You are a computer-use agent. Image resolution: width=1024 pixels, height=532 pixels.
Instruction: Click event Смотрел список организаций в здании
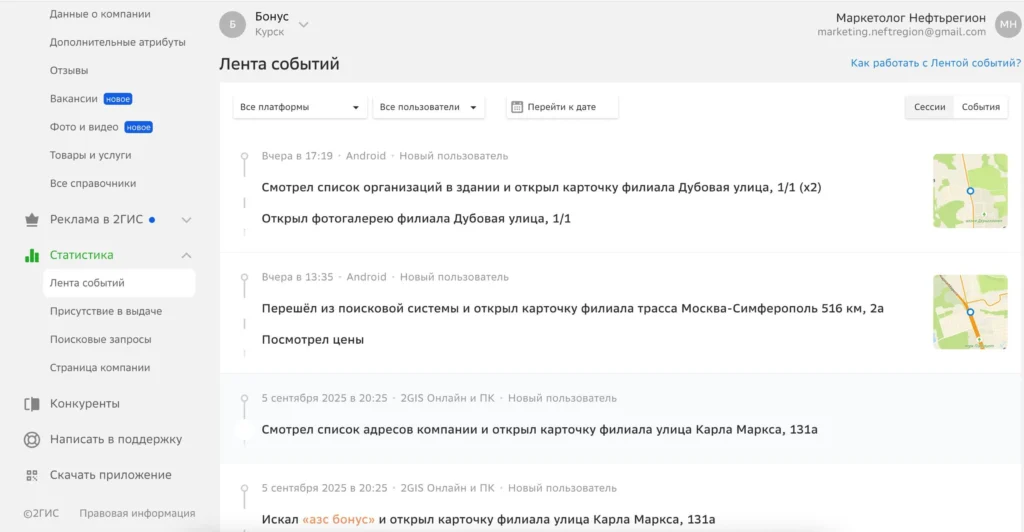coord(541,187)
